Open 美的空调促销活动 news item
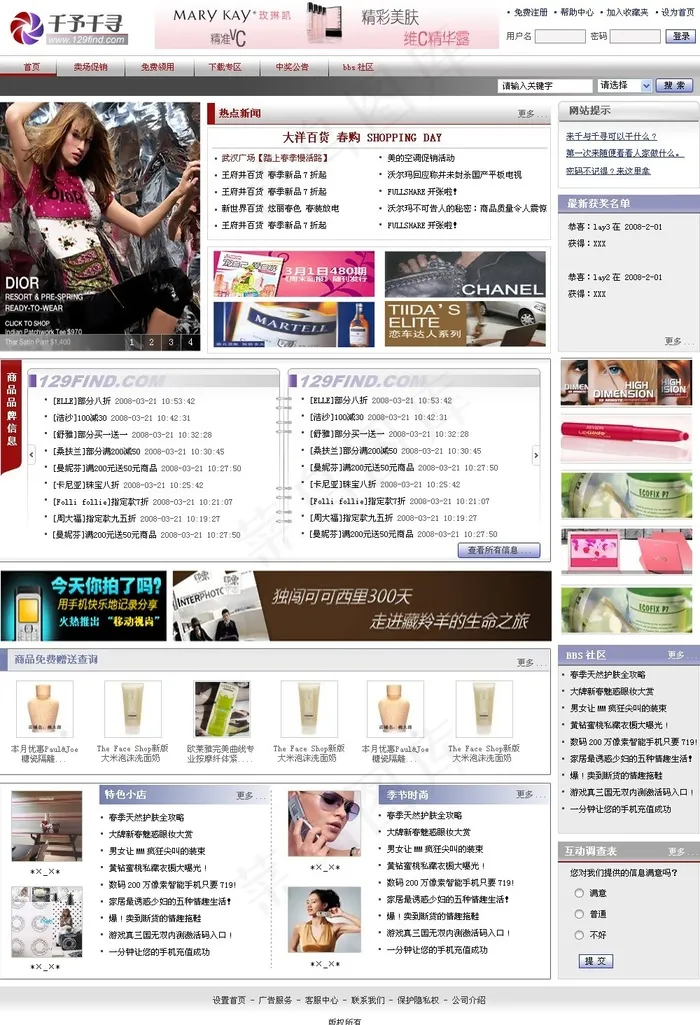Viewport: 700px width, 1025px height. 421,158
